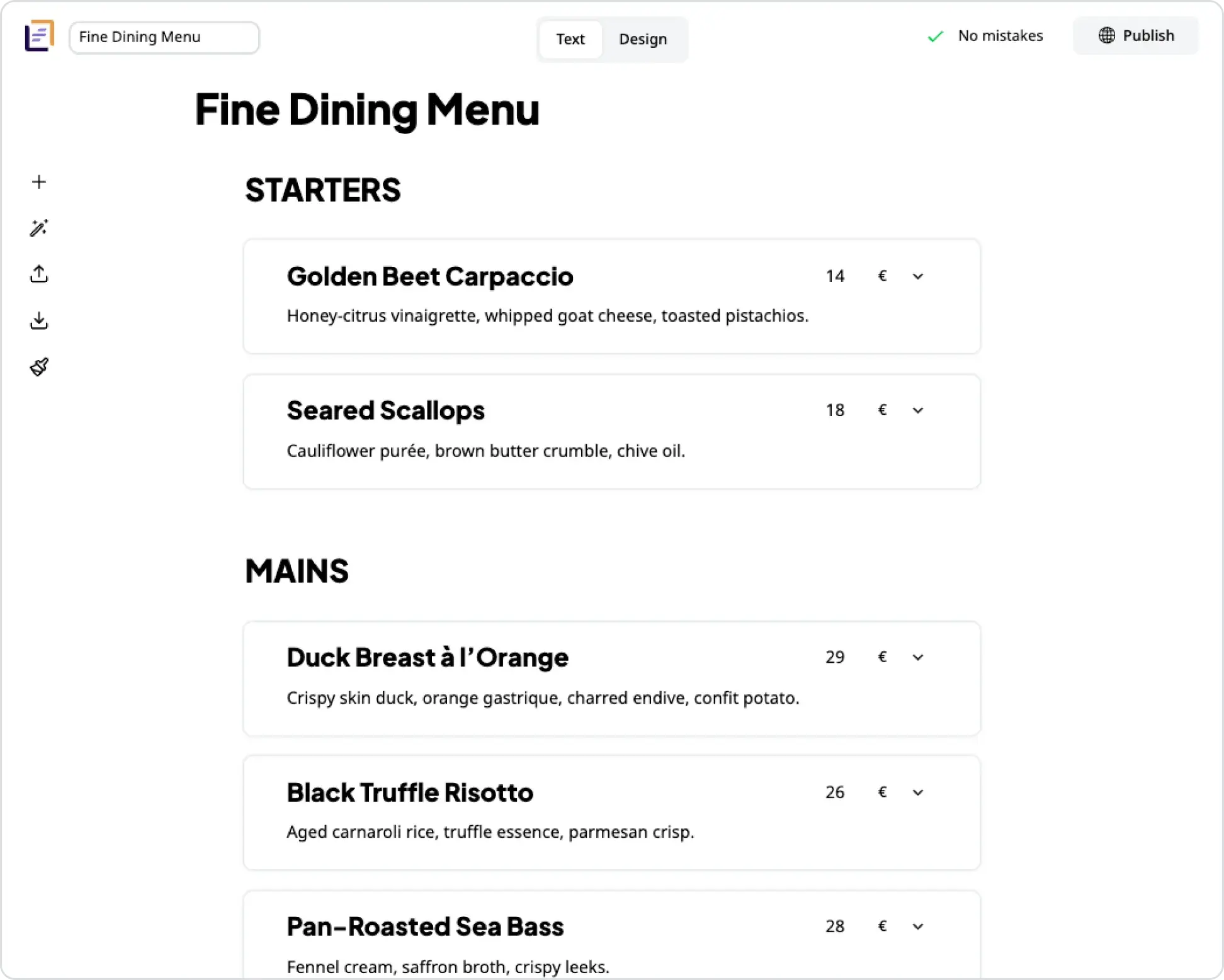Click the upload icon in sidebar
The height and width of the screenshot is (980, 1224).
(39, 274)
